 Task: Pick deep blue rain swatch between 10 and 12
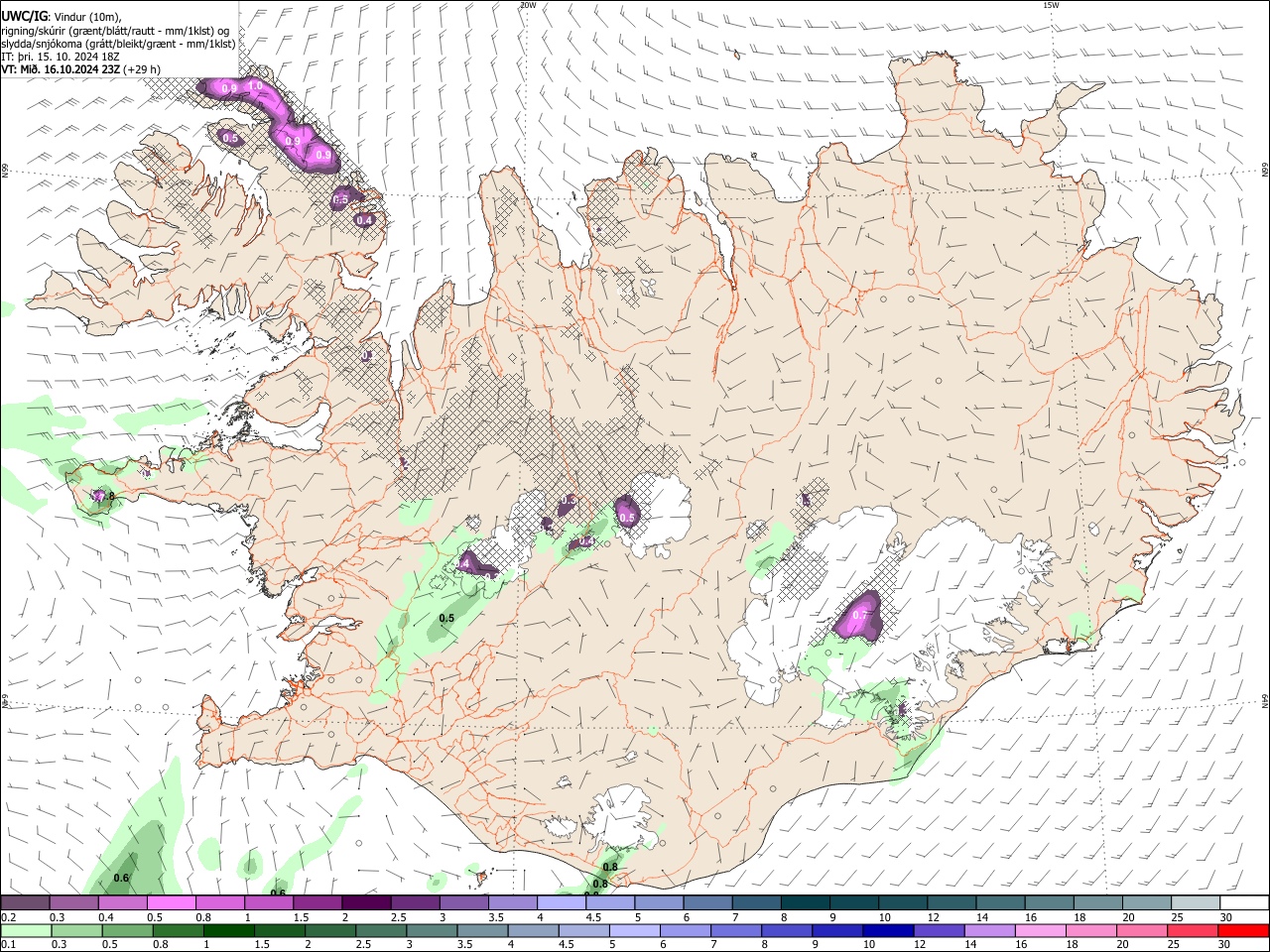[x=886, y=930]
